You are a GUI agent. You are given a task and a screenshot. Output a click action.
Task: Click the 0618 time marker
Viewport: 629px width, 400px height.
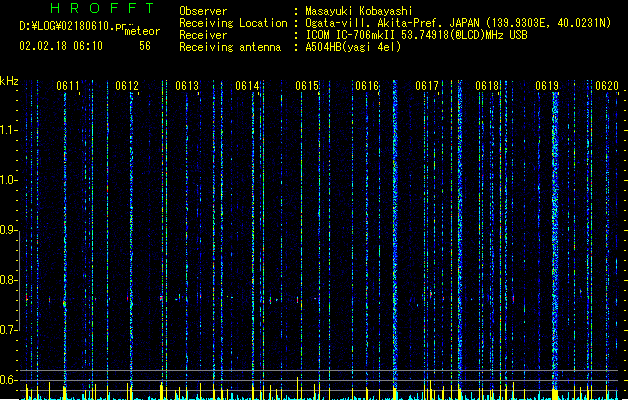(x=487, y=86)
